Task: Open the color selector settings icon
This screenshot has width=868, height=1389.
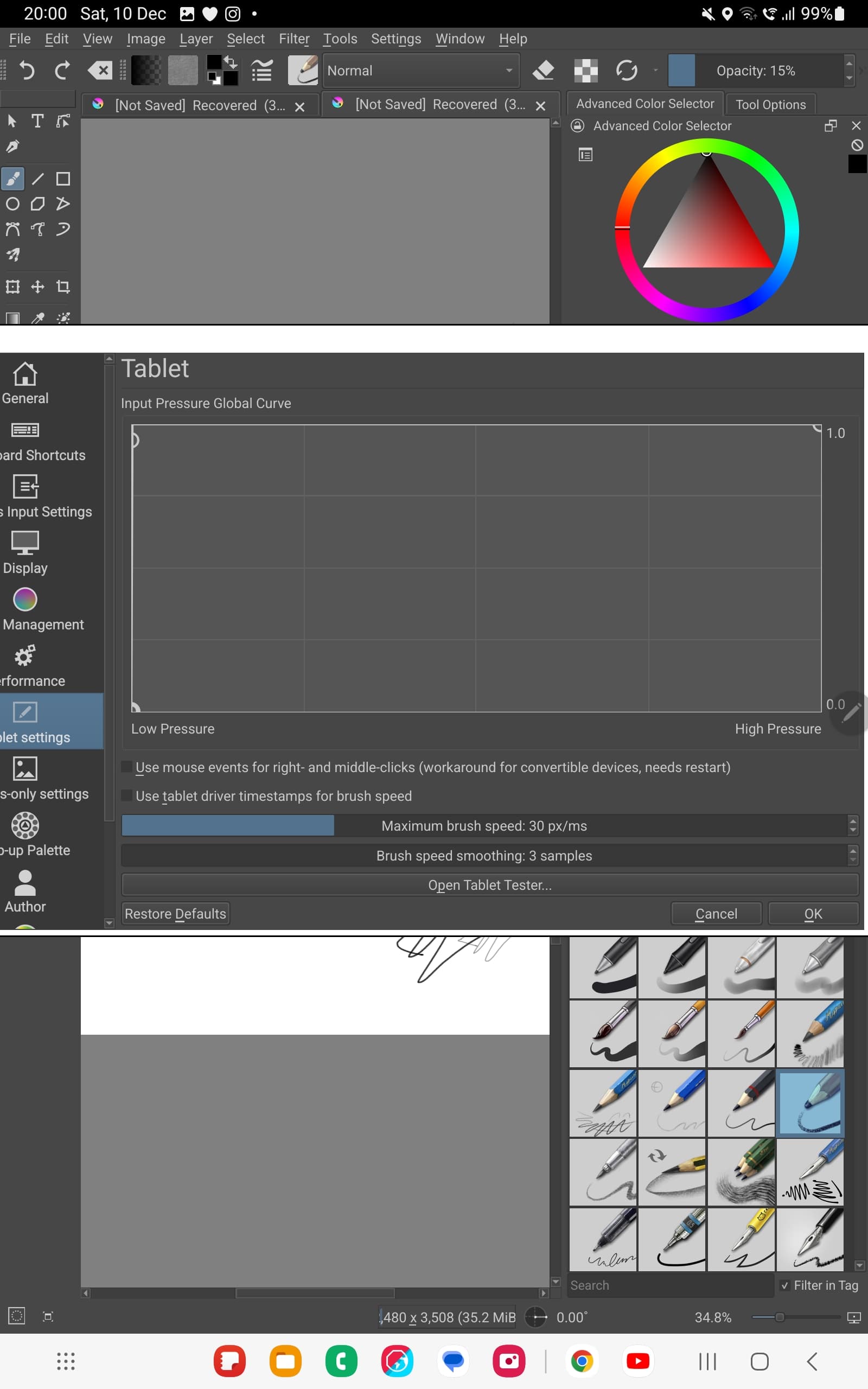Action: click(x=585, y=155)
